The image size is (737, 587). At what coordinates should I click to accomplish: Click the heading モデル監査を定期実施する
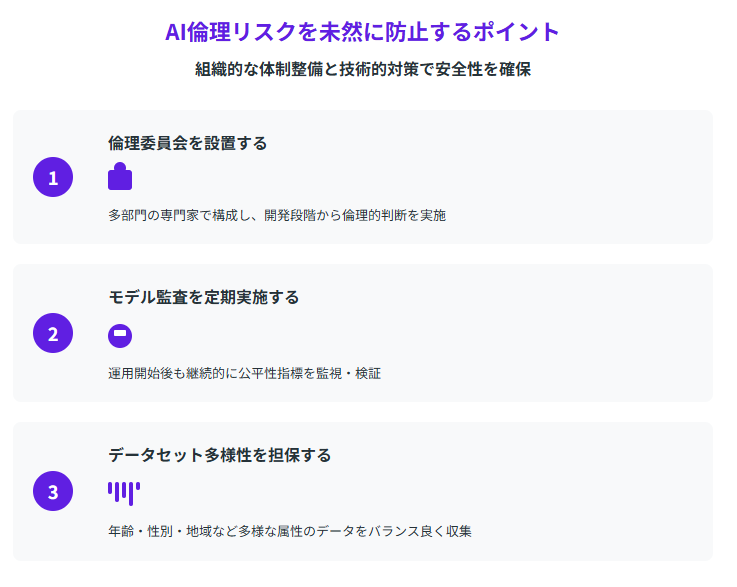203,297
